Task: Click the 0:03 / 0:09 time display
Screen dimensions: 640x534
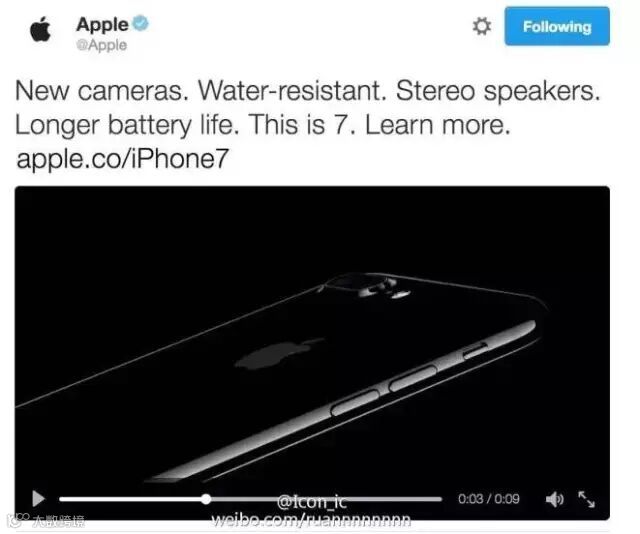Action: 489,499
